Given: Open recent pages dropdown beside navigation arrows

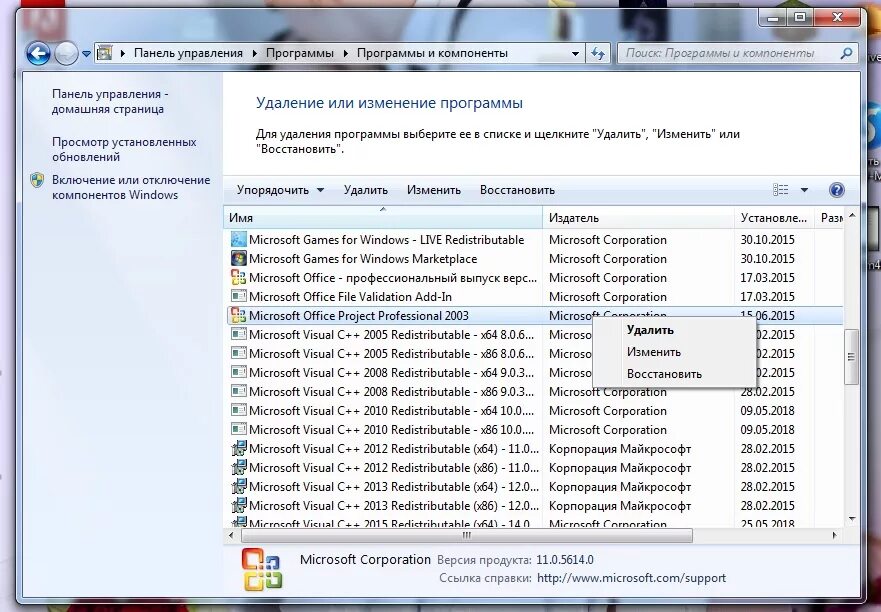Looking at the screenshot, I should 86,54.
